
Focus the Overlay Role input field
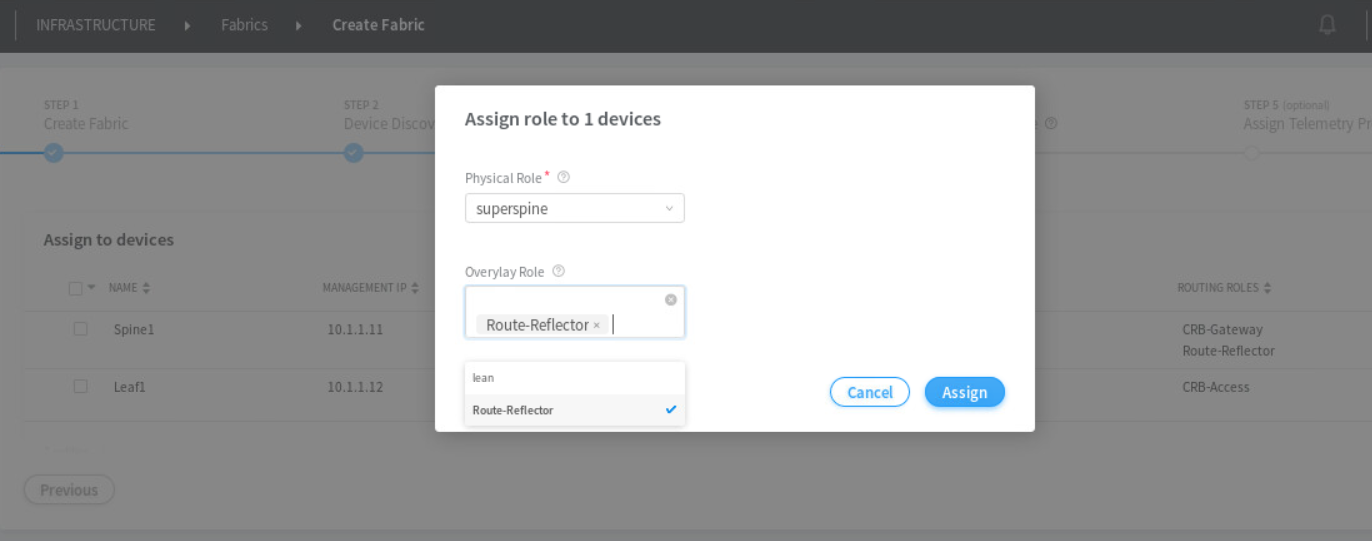[640, 324]
